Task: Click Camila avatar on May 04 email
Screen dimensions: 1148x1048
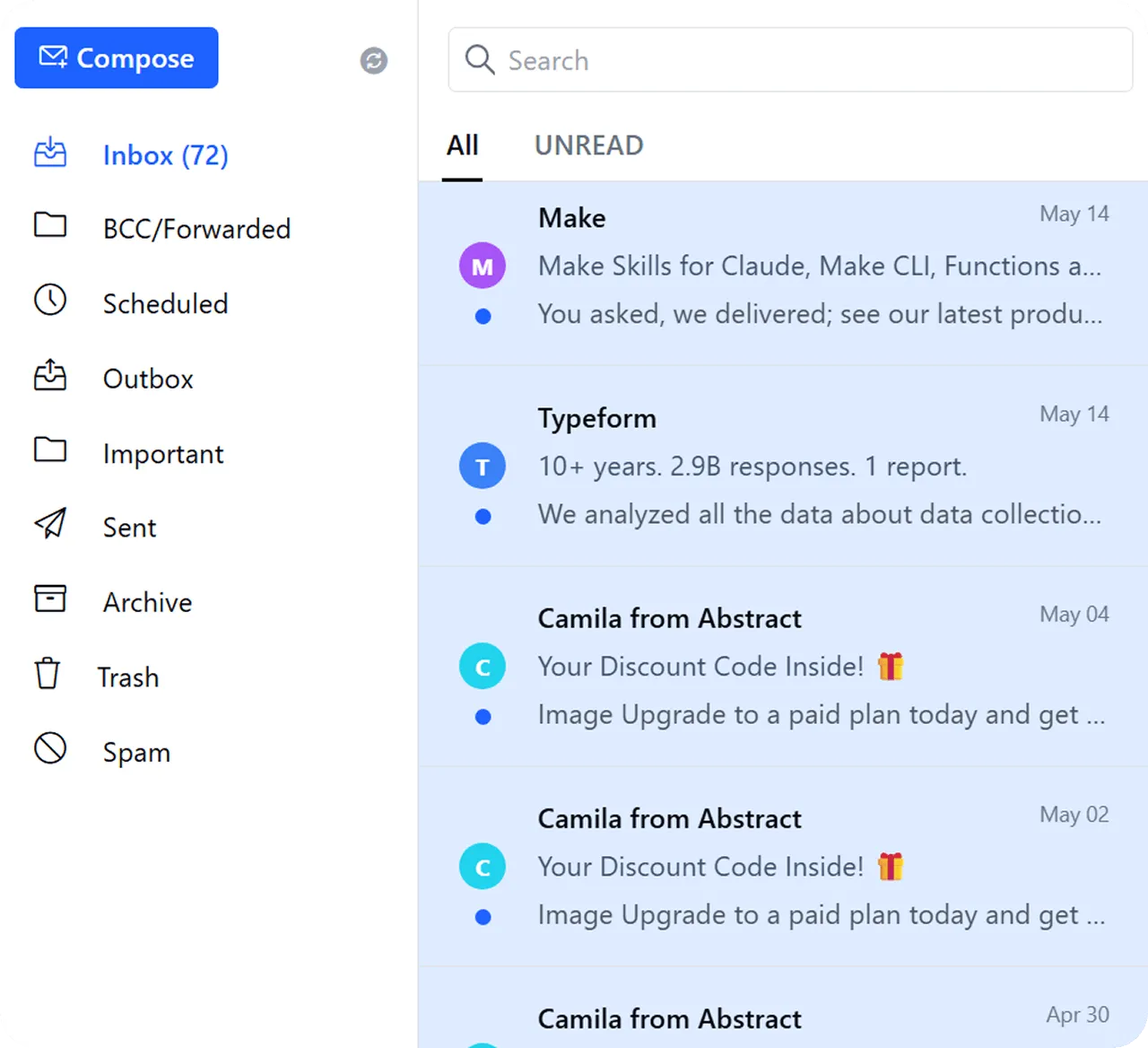Action: [x=483, y=666]
